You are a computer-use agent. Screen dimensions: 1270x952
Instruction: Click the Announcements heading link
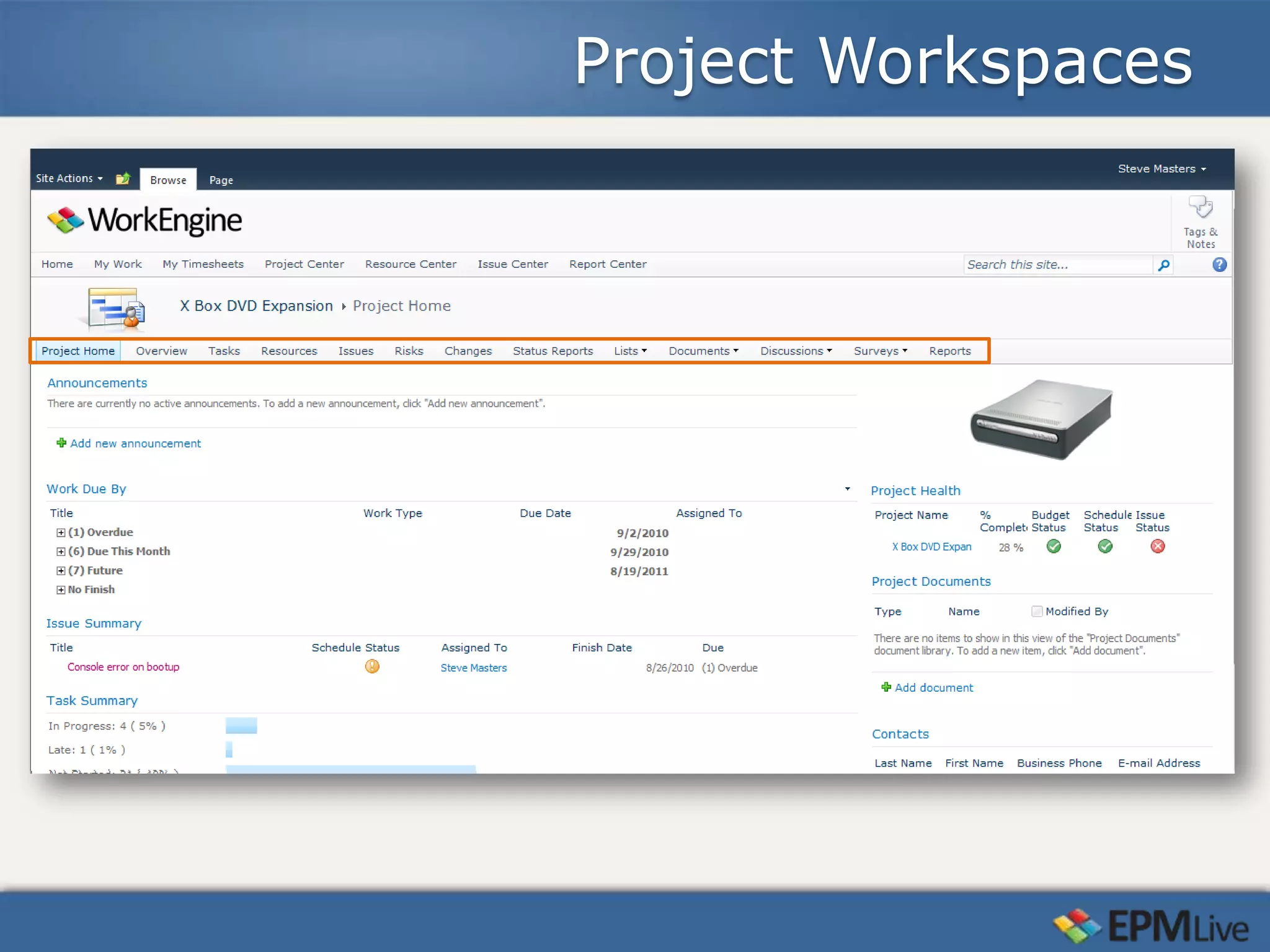click(x=97, y=383)
